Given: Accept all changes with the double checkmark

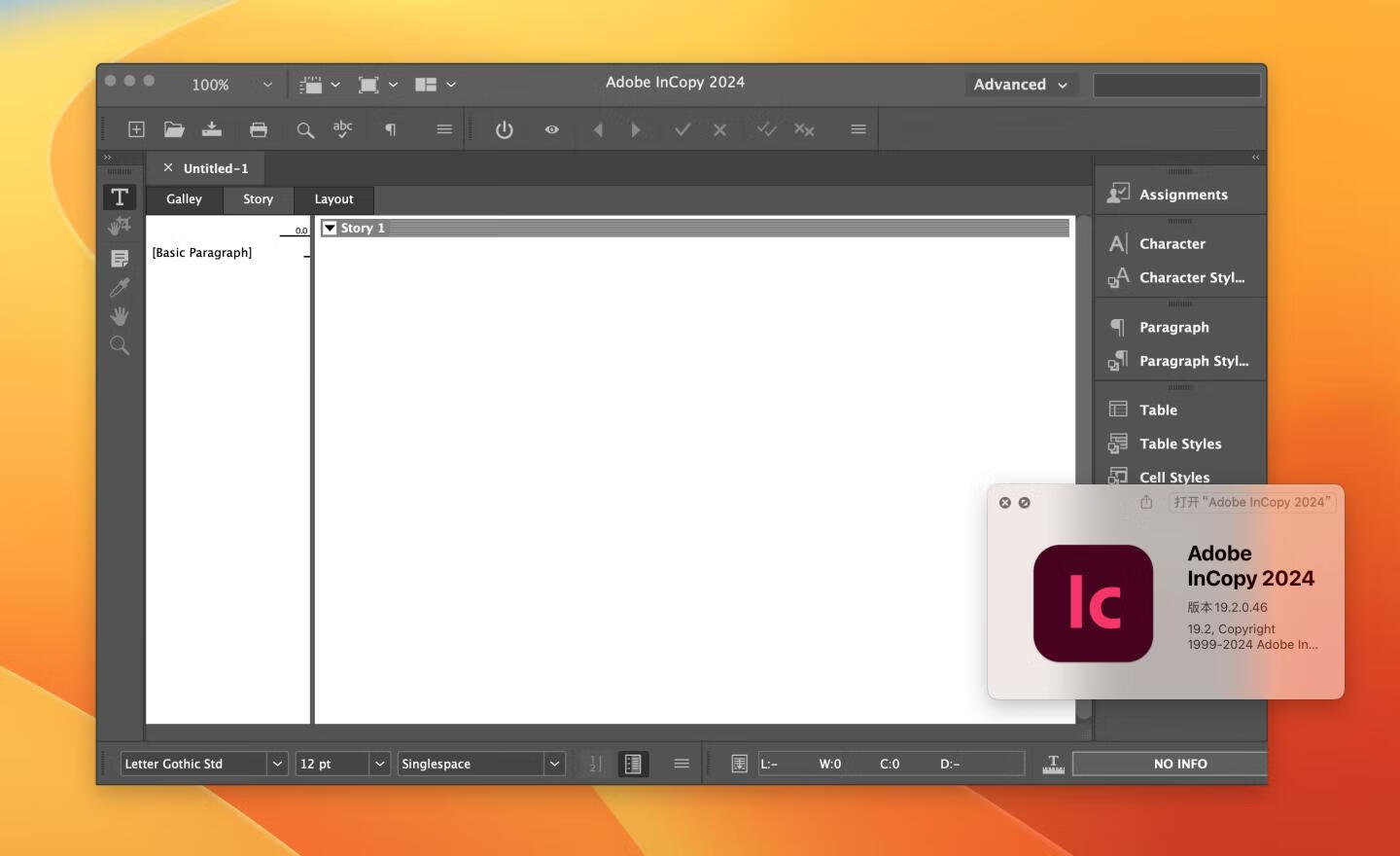Looking at the screenshot, I should [767, 129].
